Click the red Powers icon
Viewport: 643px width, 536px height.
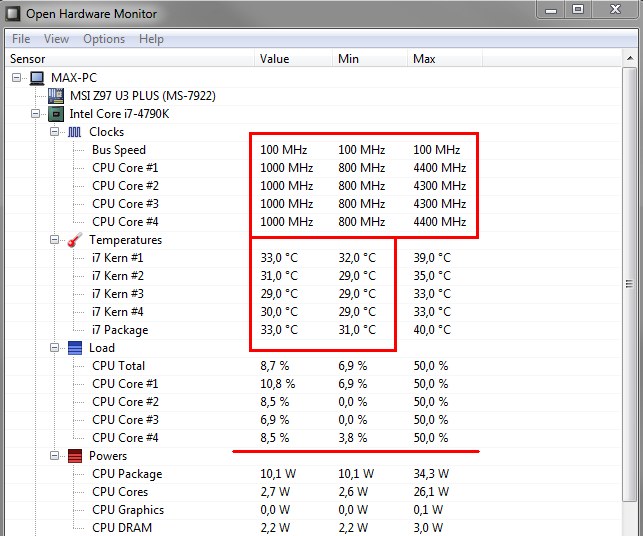(x=75, y=456)
